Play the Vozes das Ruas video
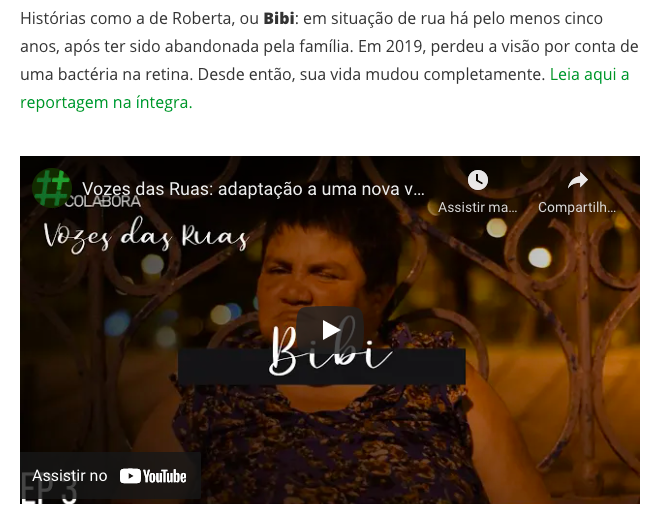 330,330
